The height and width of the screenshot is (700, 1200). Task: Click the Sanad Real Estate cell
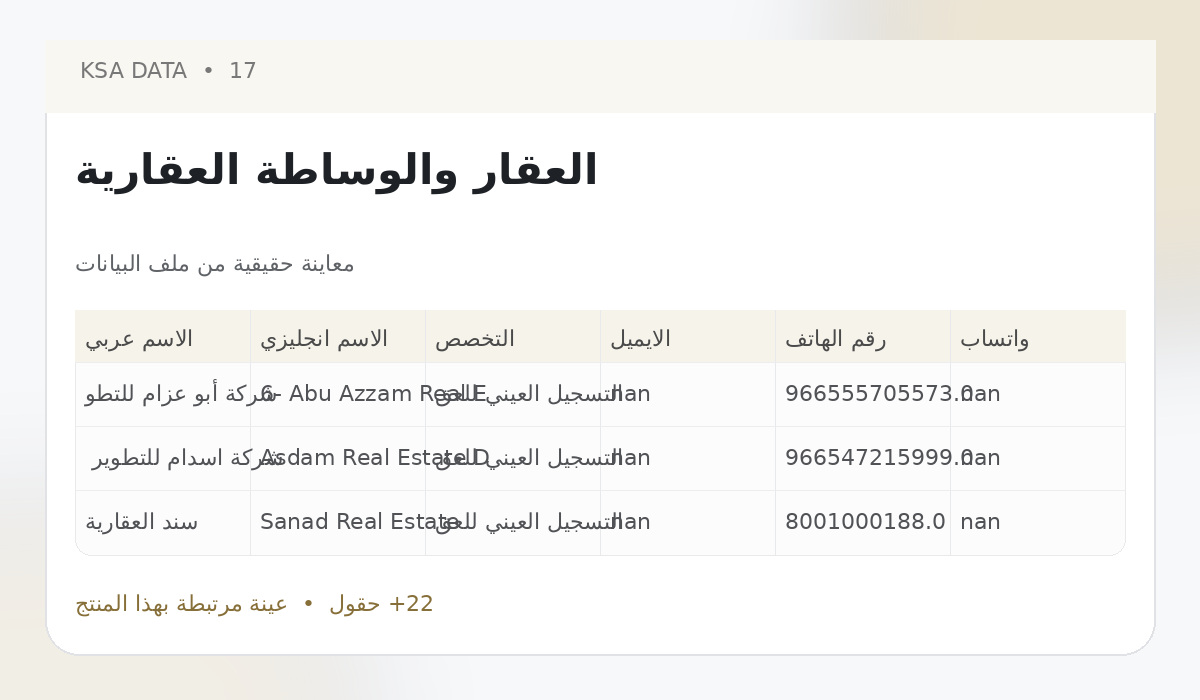coord(338,522)
